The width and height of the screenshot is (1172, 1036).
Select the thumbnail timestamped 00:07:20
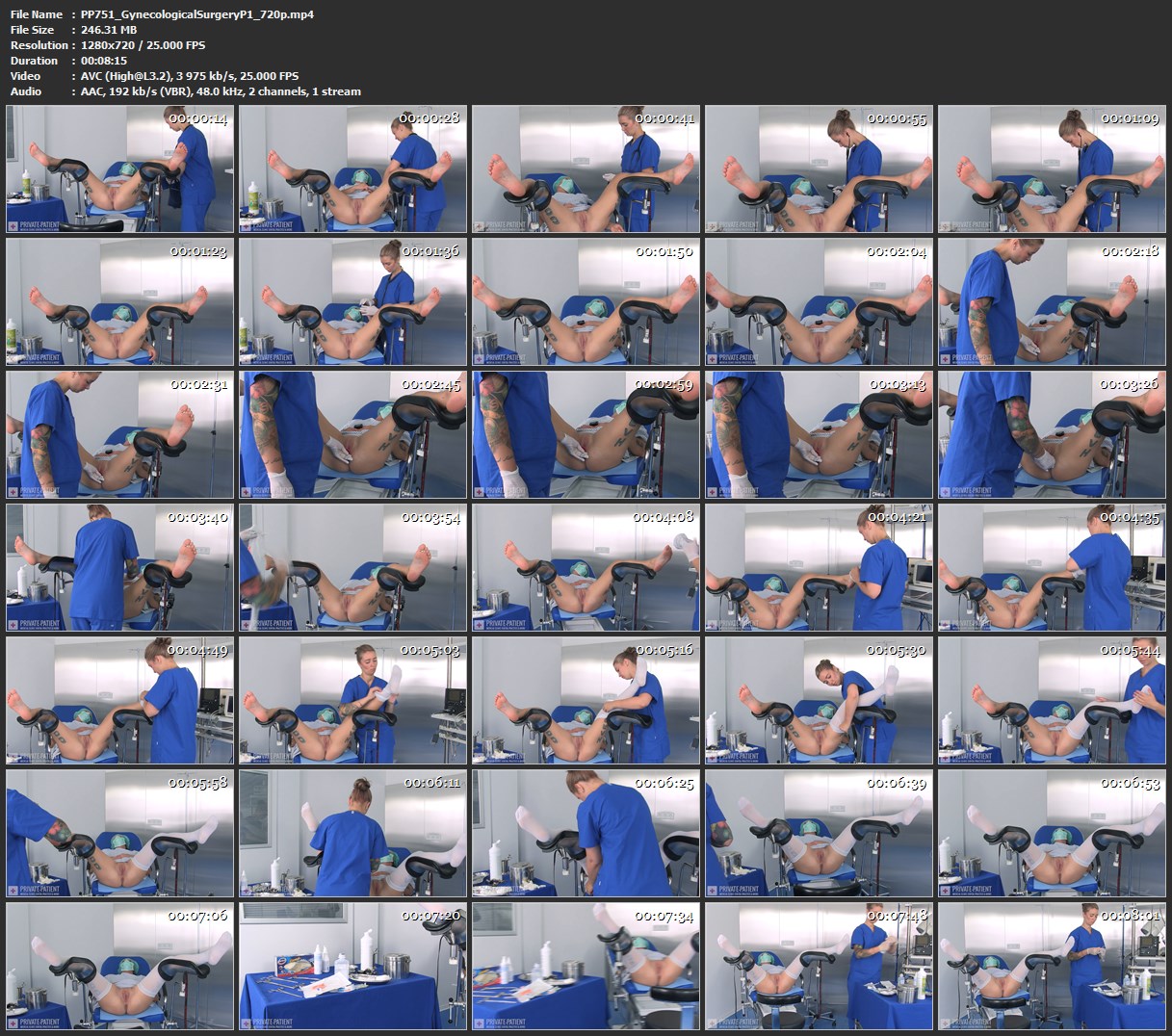[x=352, y=966]
